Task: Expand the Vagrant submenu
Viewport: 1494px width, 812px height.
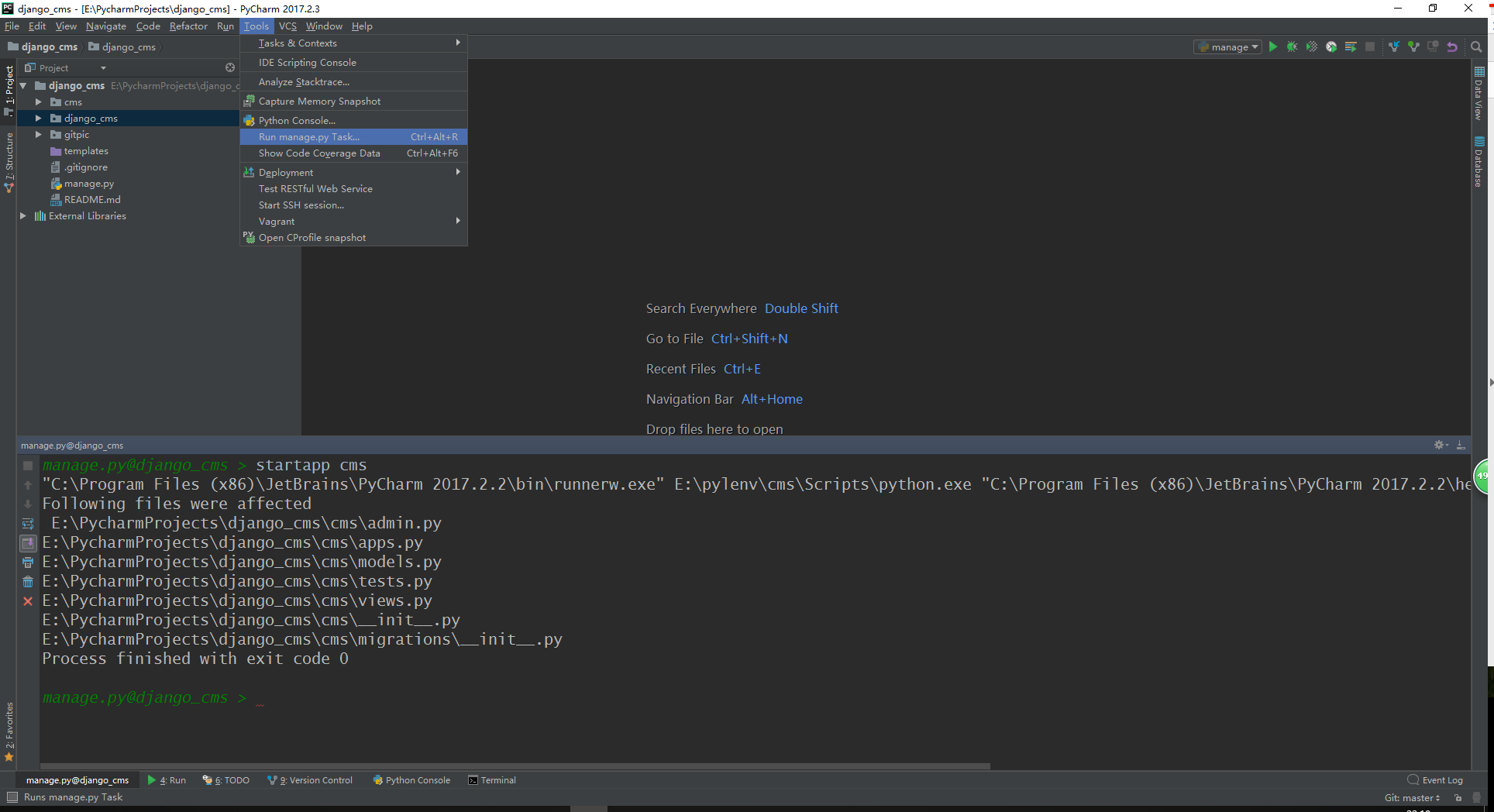Action: 353,222
